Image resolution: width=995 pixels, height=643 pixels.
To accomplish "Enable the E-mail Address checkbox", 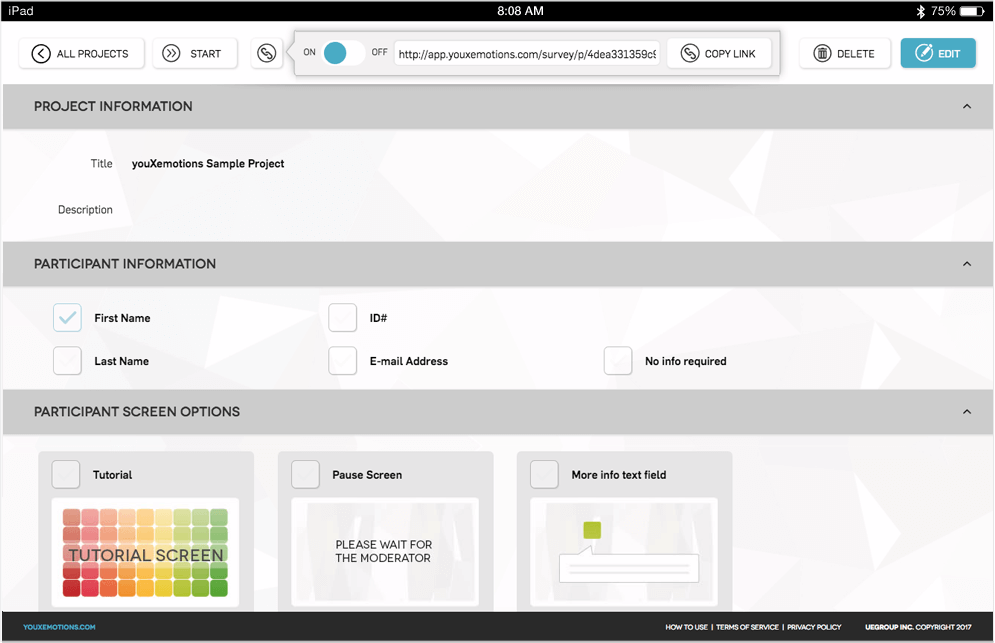I will click(x=343, y=361).
